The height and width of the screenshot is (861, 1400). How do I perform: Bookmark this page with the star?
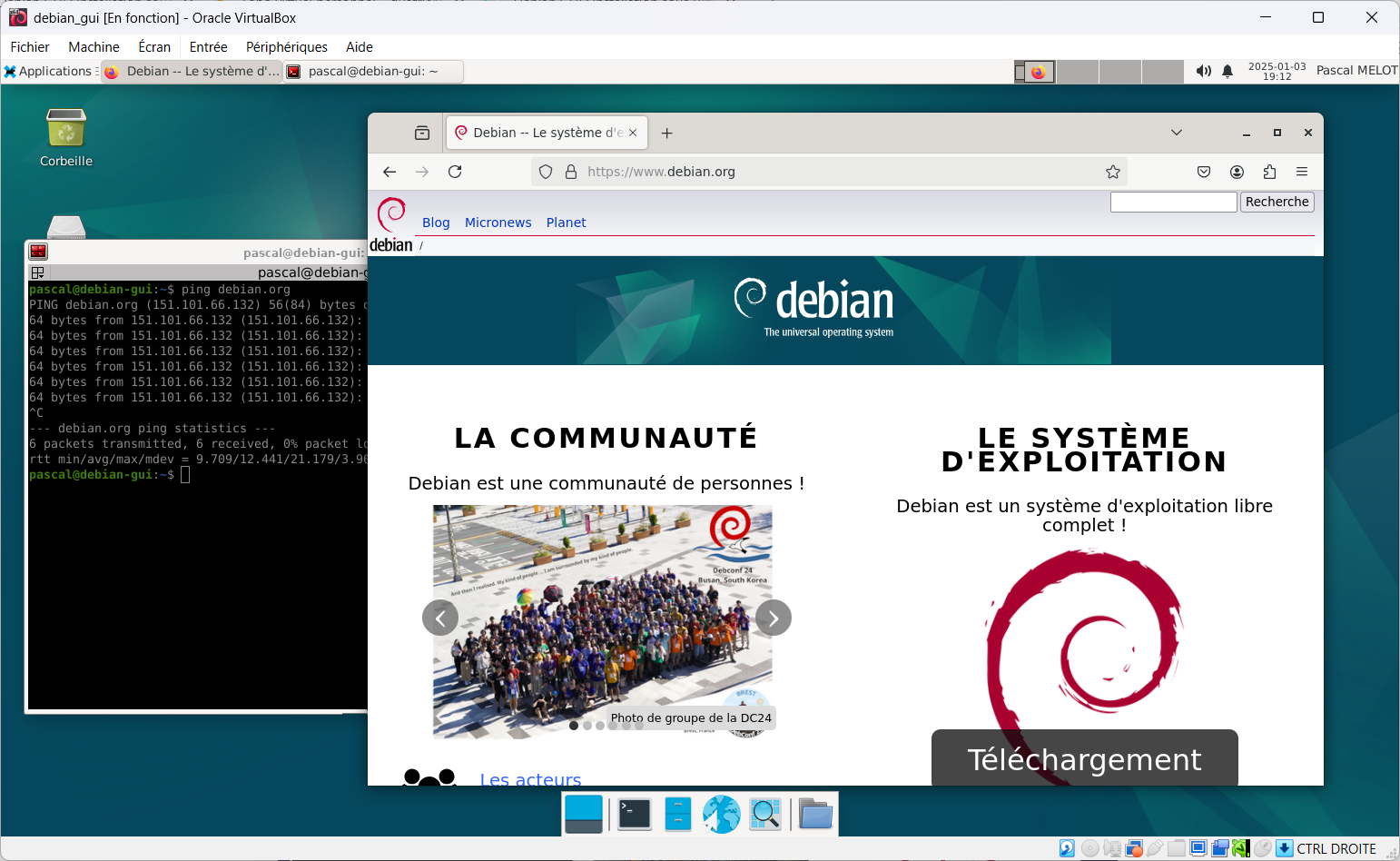click(x=1113, y=172)
